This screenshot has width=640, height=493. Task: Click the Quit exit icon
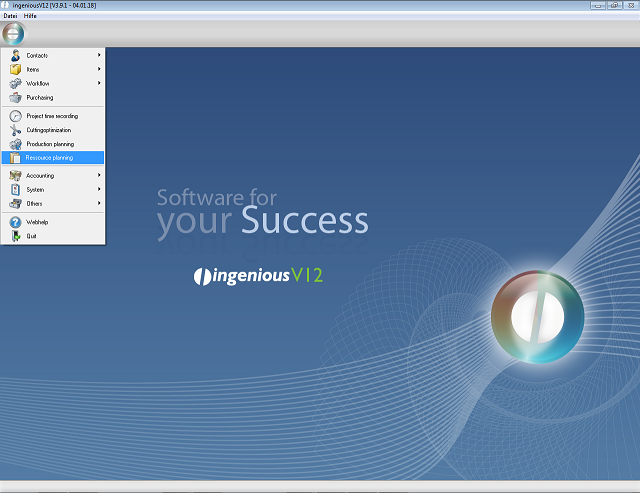[x=15, y=236]
